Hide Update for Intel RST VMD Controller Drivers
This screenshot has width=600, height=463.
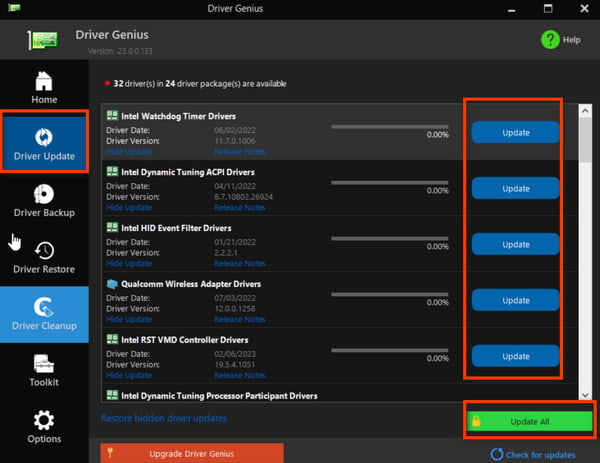click(129, 375)
